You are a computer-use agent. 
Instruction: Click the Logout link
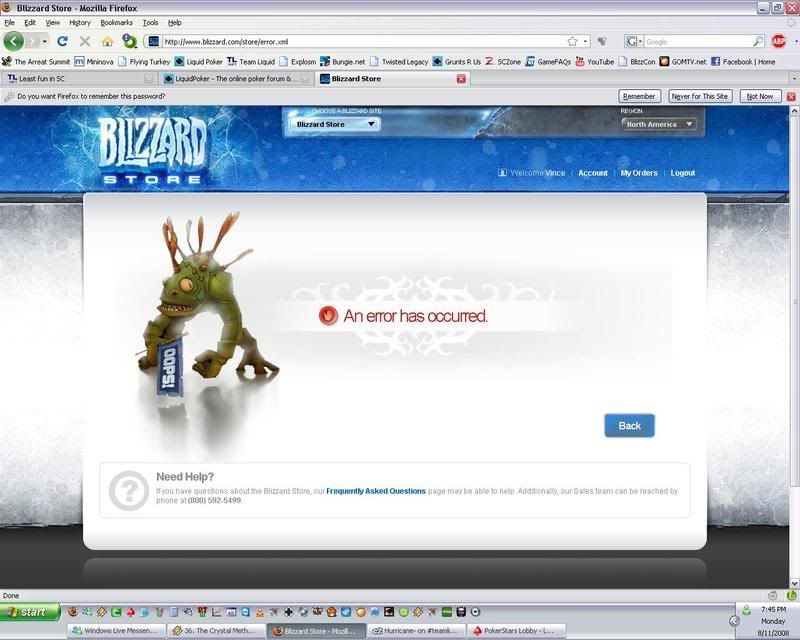coord(683,173)
